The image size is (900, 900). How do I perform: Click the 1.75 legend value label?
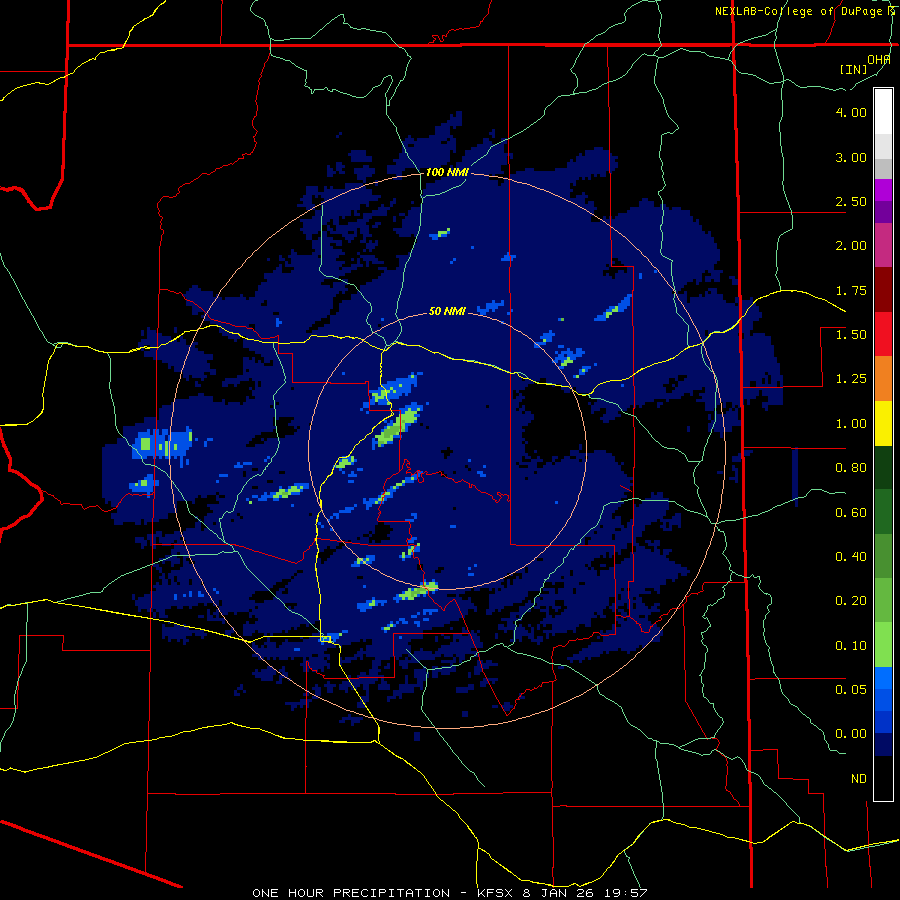point(851,290)
